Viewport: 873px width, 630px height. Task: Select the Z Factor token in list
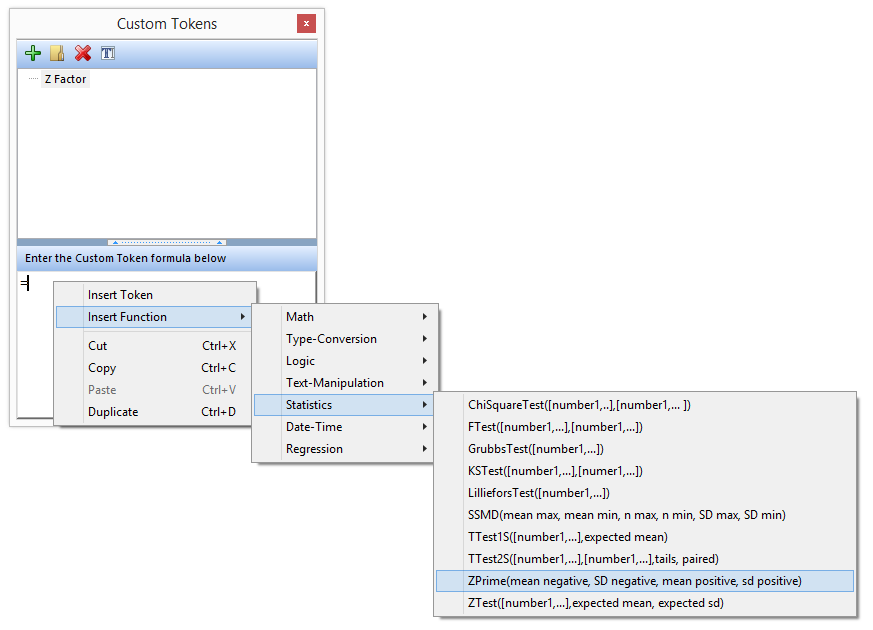click(x=65, y=79)
